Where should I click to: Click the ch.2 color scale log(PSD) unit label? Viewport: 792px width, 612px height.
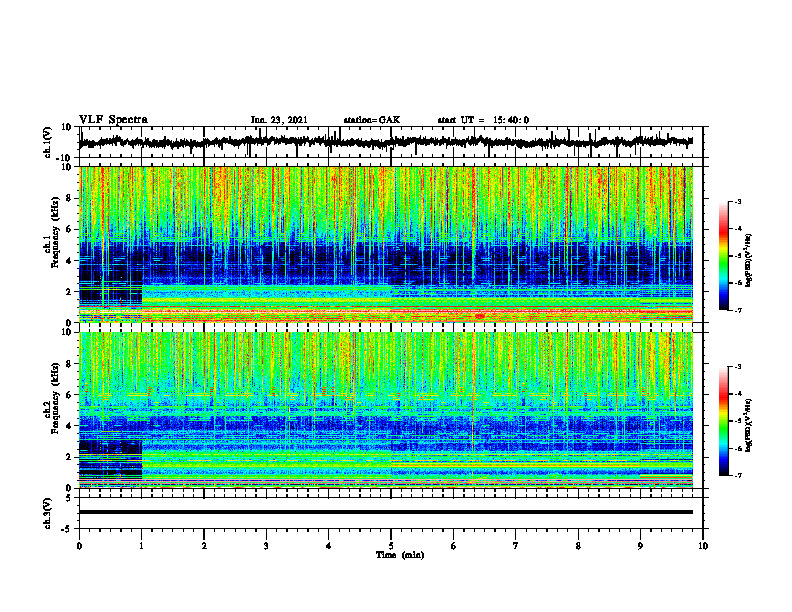[749, 425]
